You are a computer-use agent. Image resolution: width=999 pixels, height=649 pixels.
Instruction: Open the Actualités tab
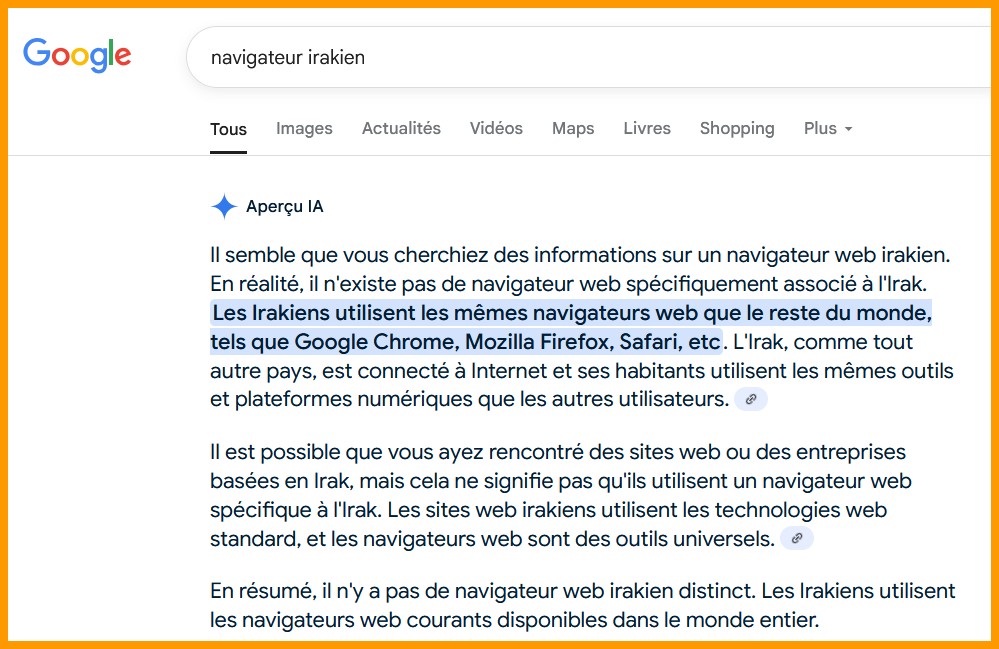[401, 129]
